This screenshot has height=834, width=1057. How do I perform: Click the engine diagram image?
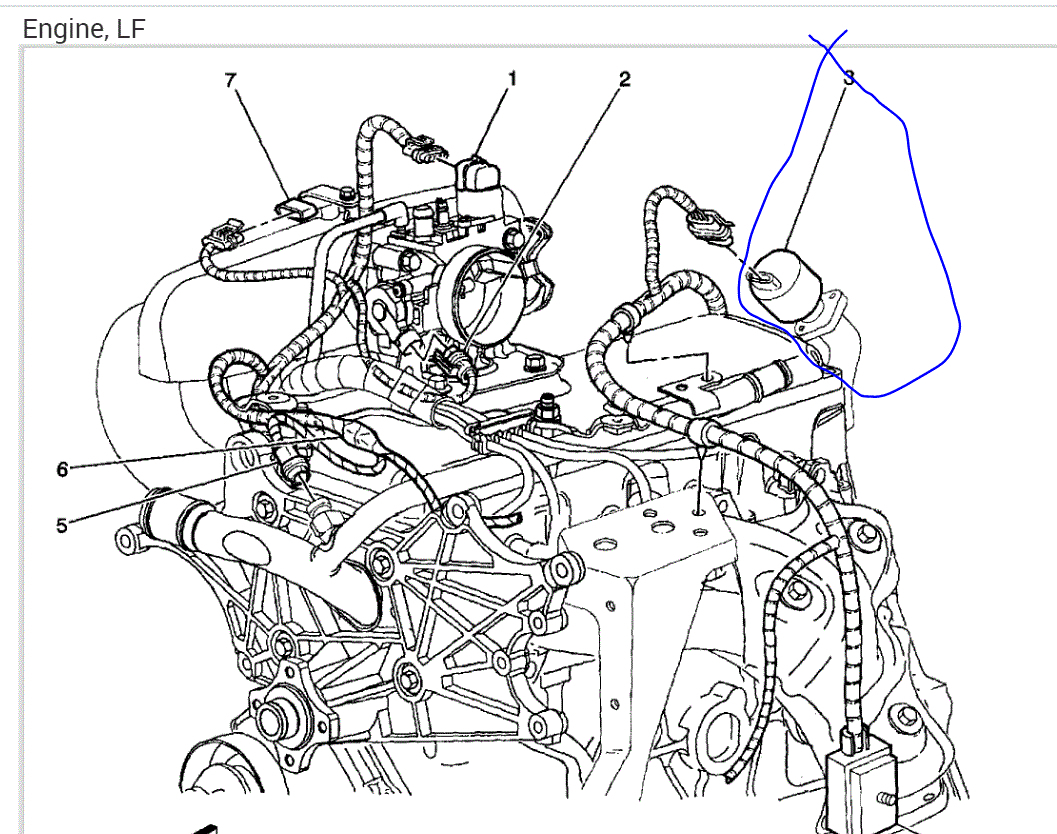click(539, 440)
